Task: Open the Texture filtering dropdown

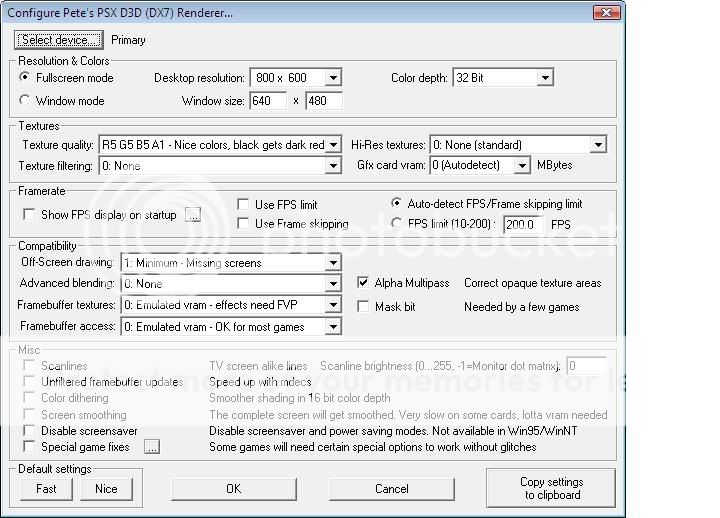Action: tap(333, 166)
